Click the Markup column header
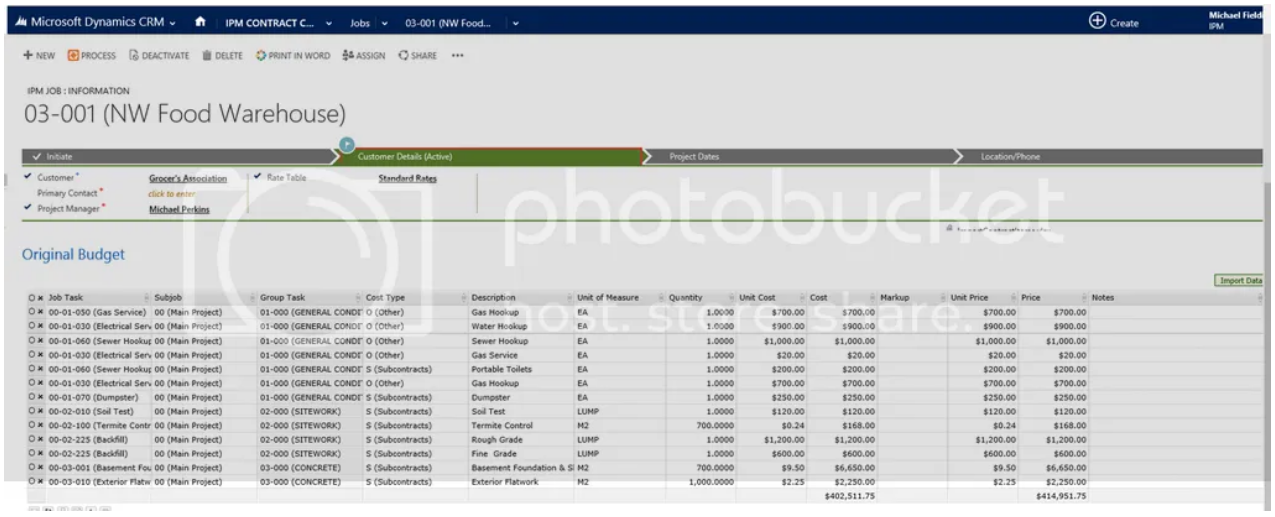The image size is (1275, 517). pos(893,298)
